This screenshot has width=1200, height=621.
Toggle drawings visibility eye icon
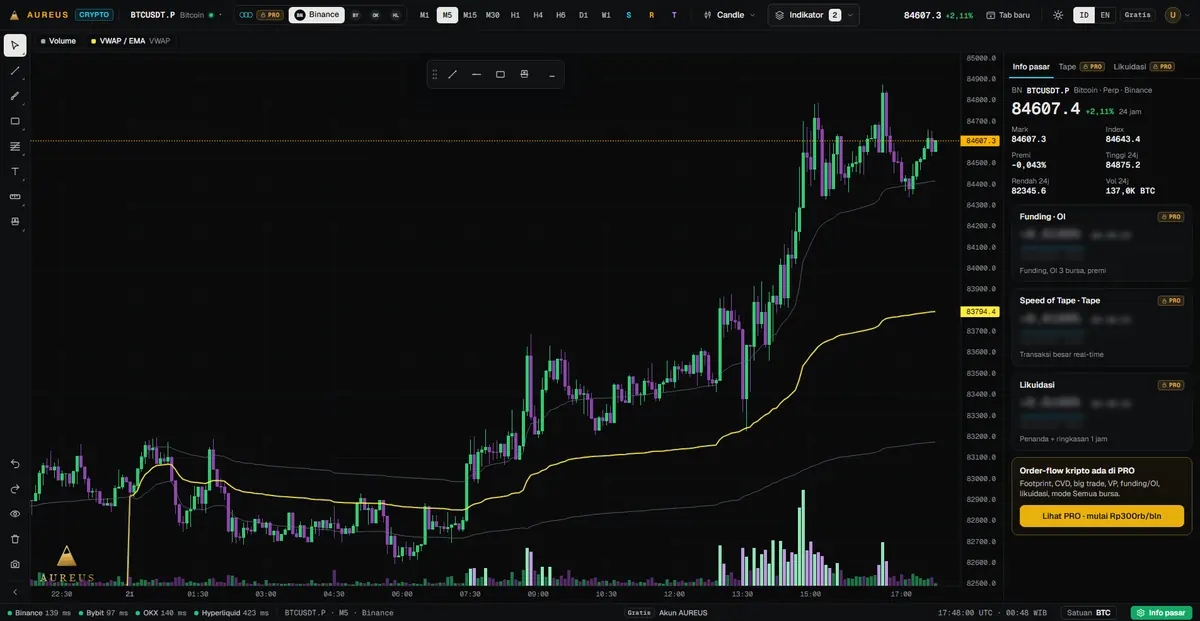pyautogui.click(x=15, y=514)
